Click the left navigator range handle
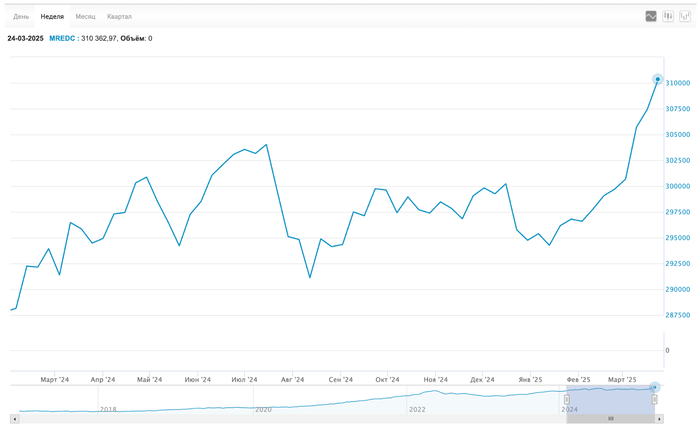This screenshot has height=431, width=700. coord(567,399)
